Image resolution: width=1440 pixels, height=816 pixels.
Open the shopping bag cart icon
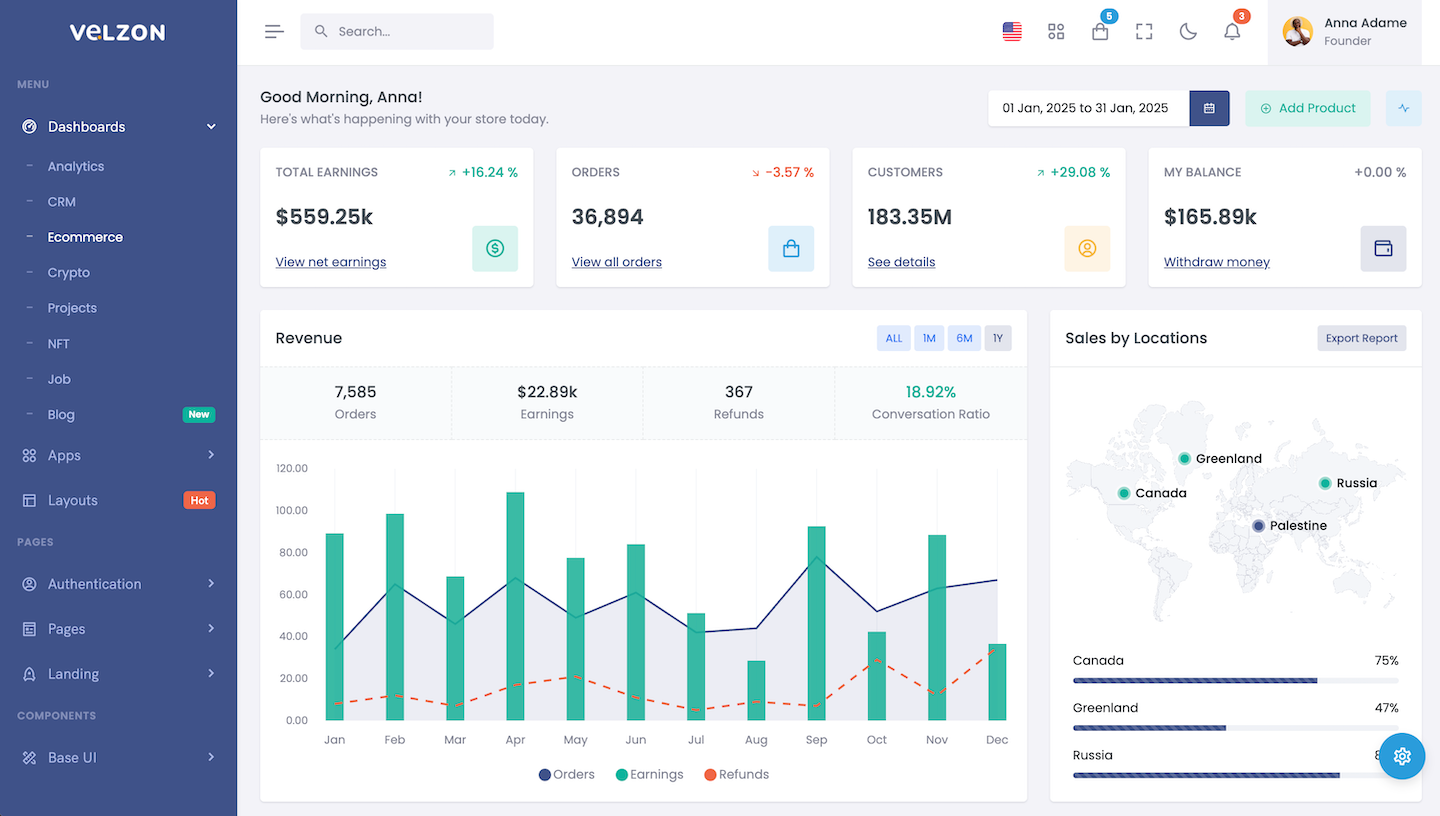point(1100,32)
